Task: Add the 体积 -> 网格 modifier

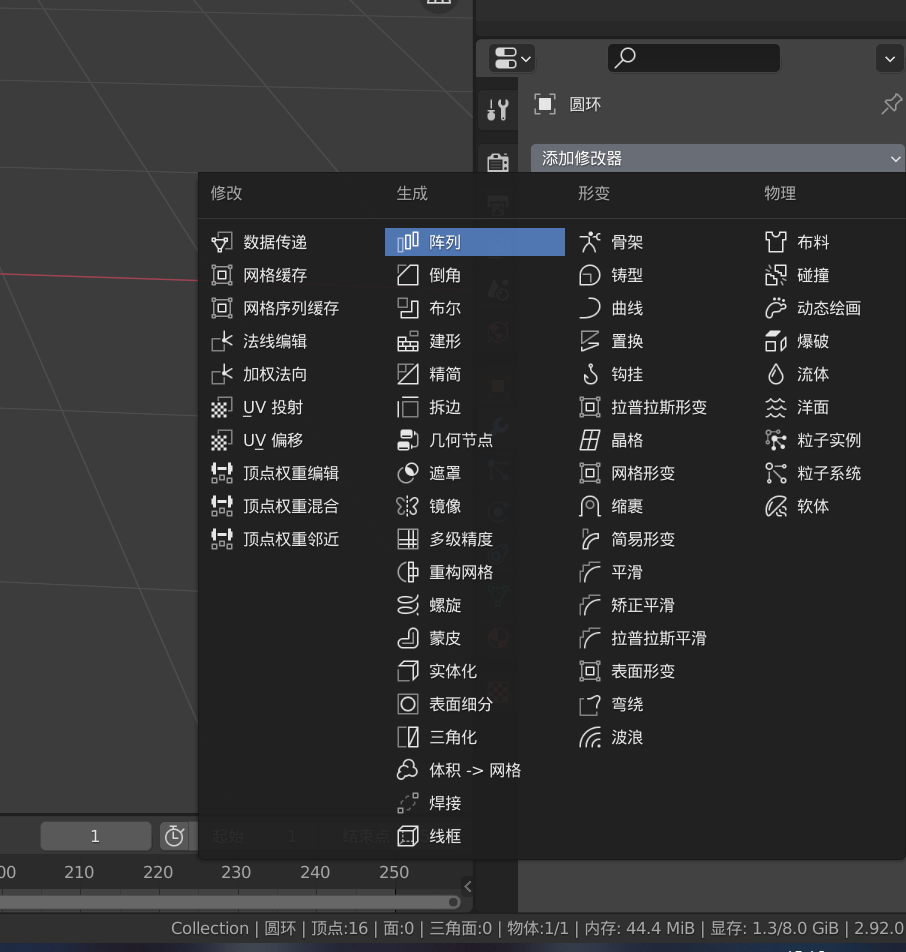Action: (475, 770)
